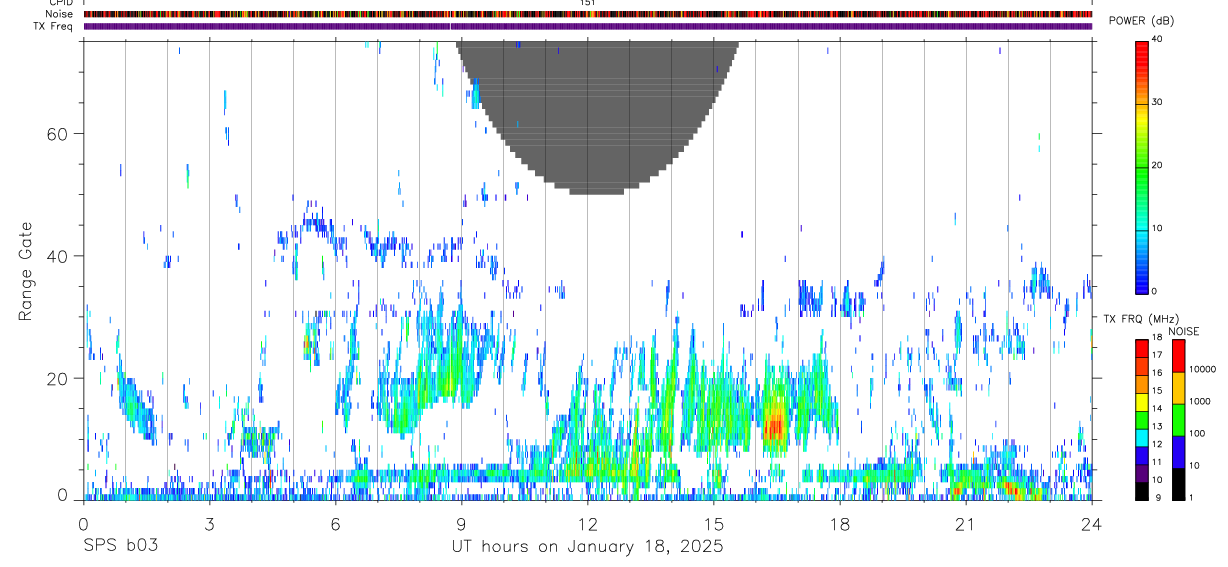Click the Range Gate axis title
1228x567 pixels.
(x=27, y=272)
